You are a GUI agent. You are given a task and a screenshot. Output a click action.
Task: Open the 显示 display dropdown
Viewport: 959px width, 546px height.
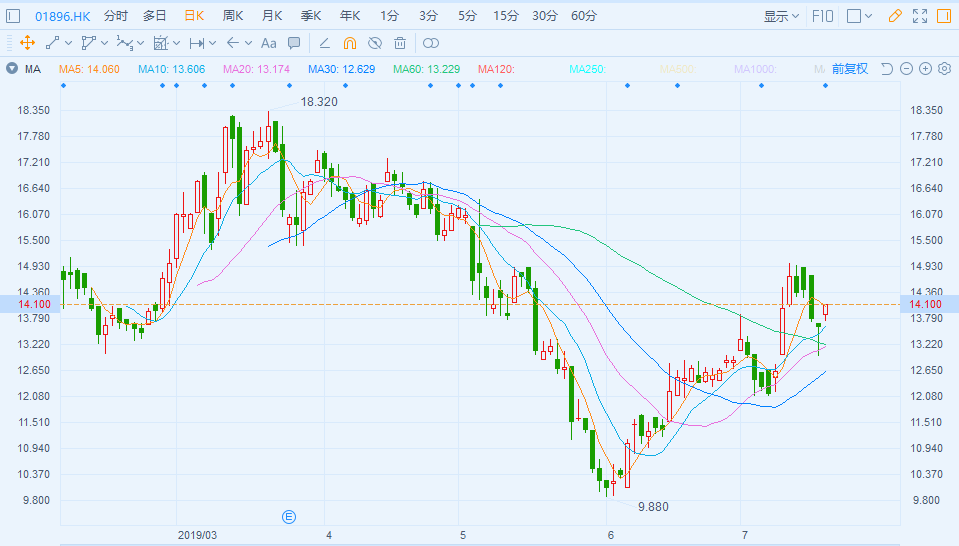(x=781, y=17)
